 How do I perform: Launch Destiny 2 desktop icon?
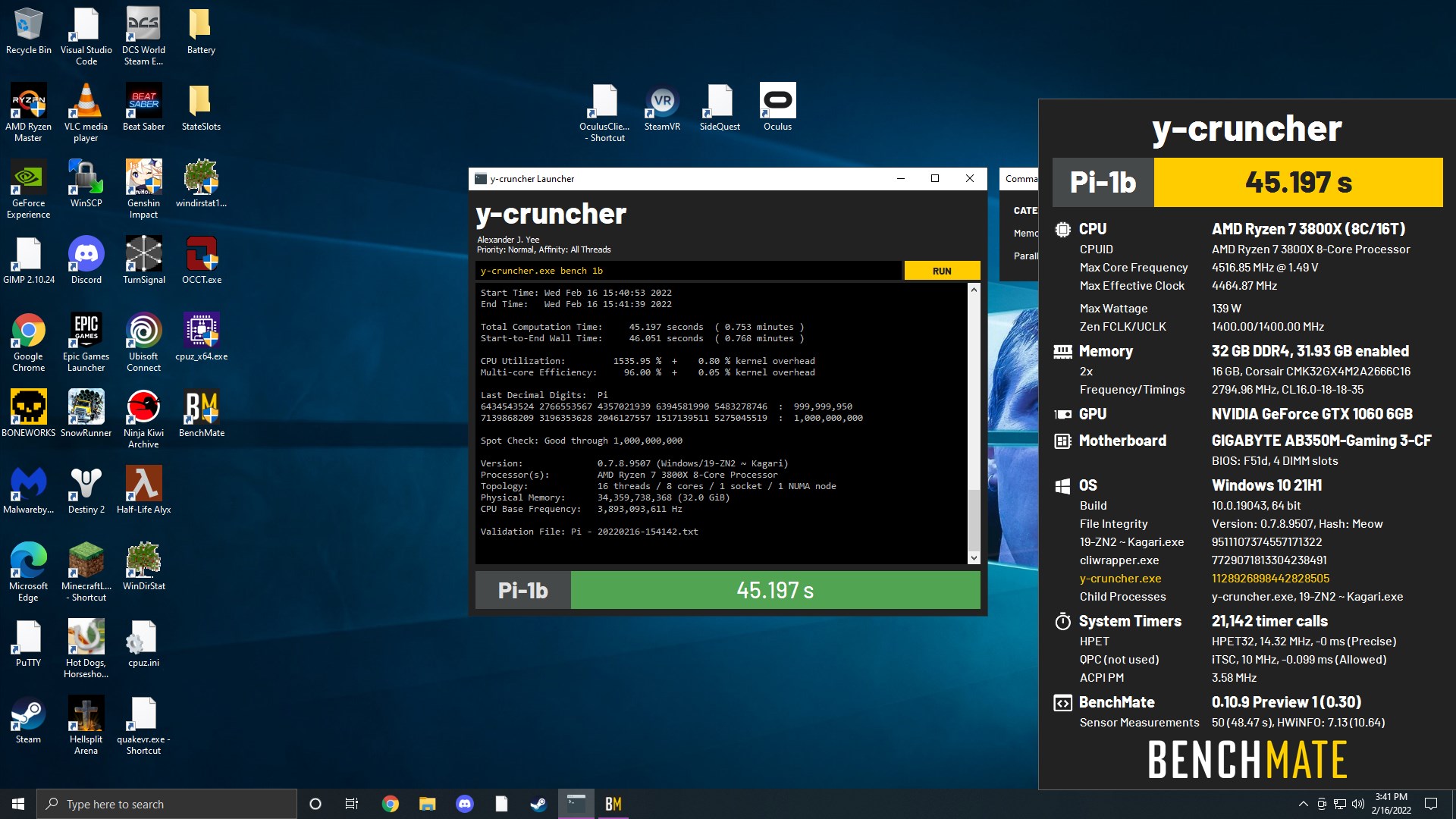(86, 491)
